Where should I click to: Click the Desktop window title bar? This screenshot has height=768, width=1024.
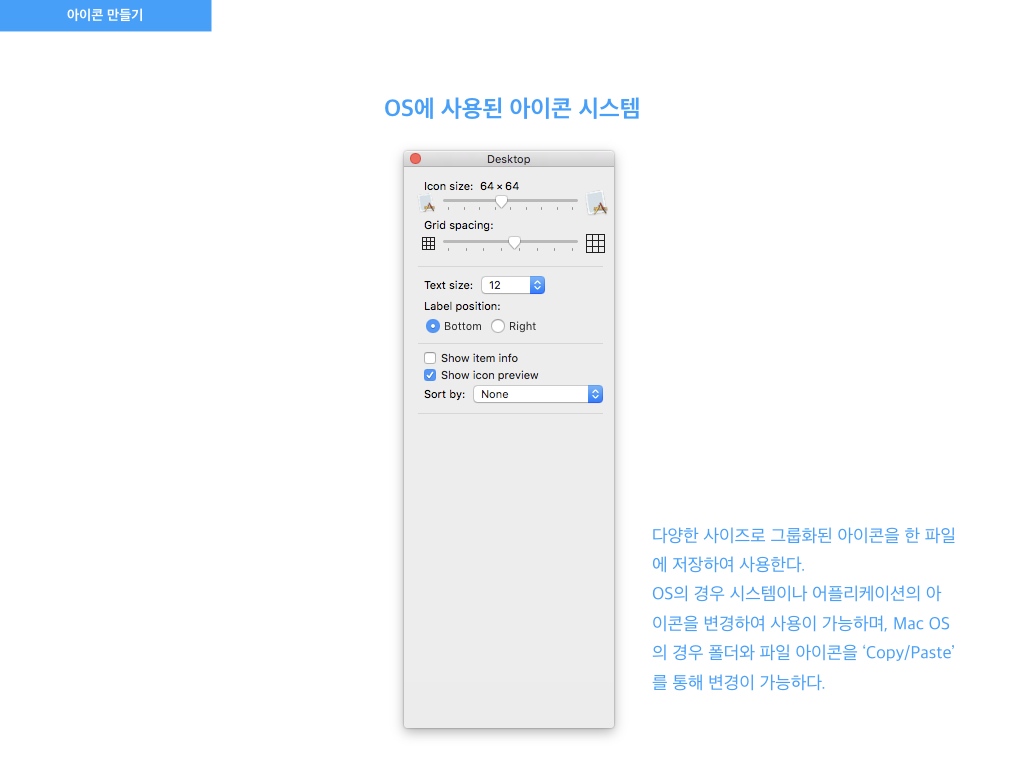coord(509,159)
